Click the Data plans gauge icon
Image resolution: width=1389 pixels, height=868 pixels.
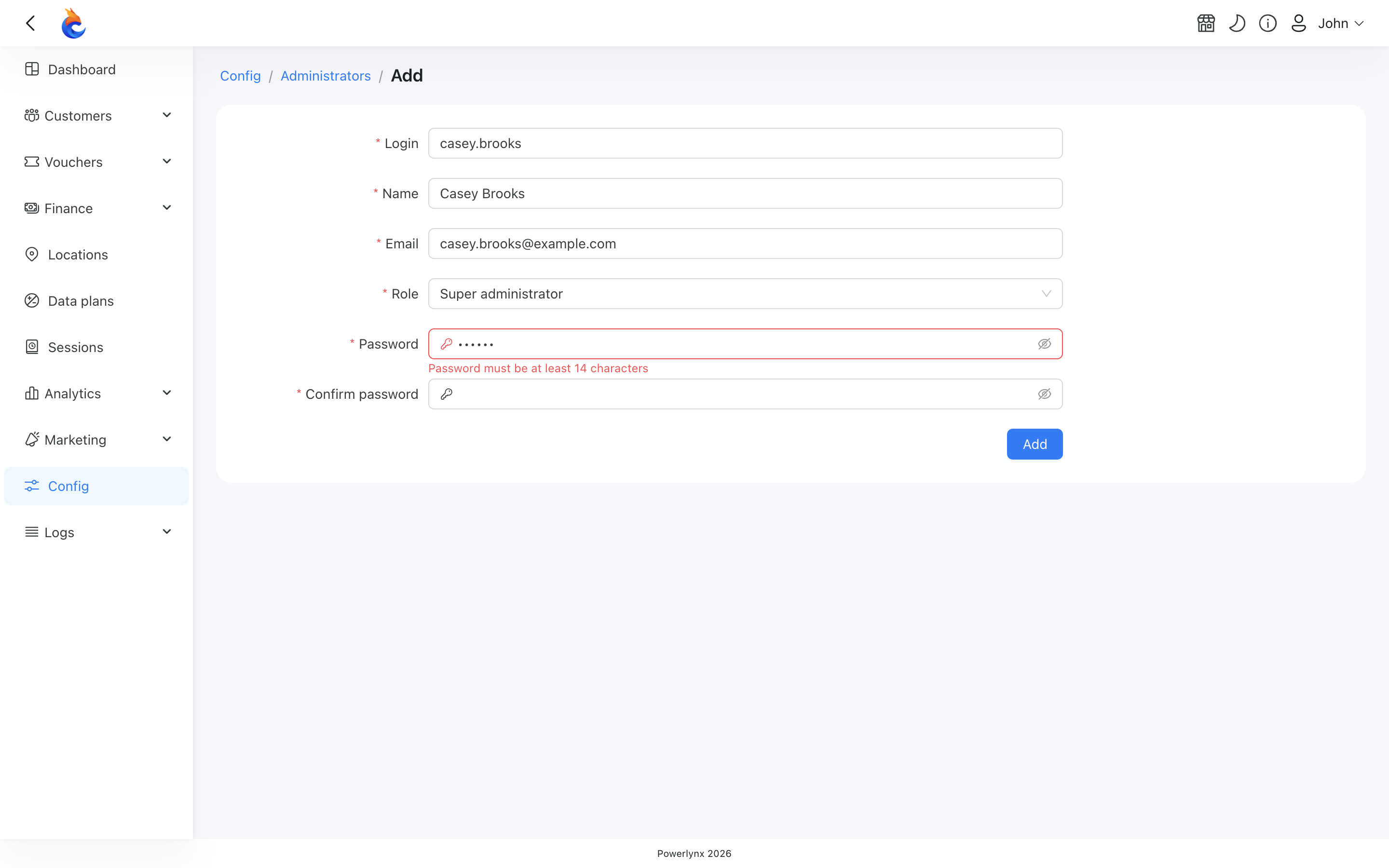(x=31, y=301)
